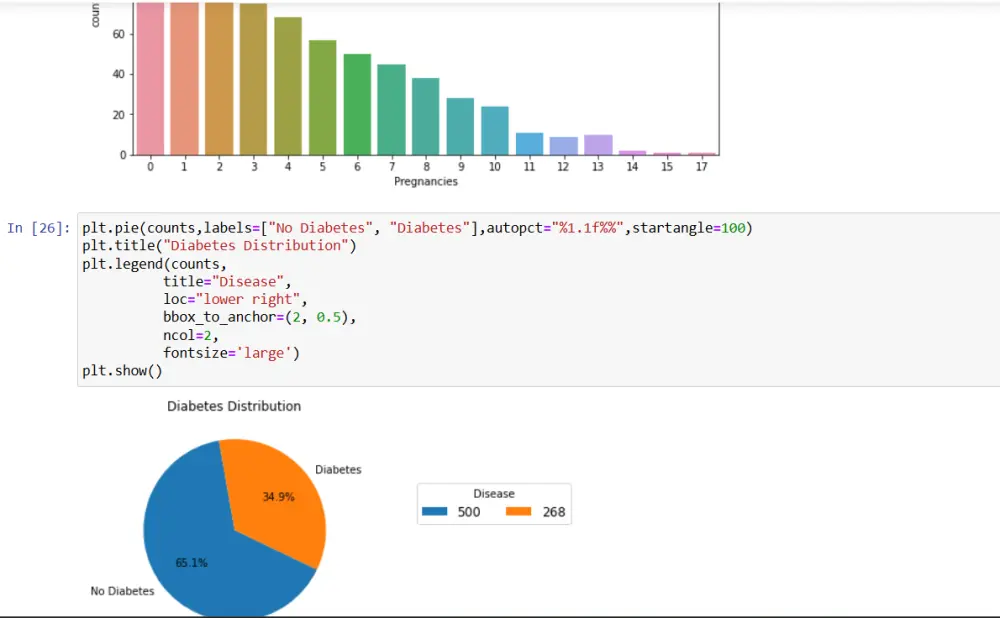1000x618 pixels.
Task: Click the loc="lower right" code line
Action: pos(235,300)
